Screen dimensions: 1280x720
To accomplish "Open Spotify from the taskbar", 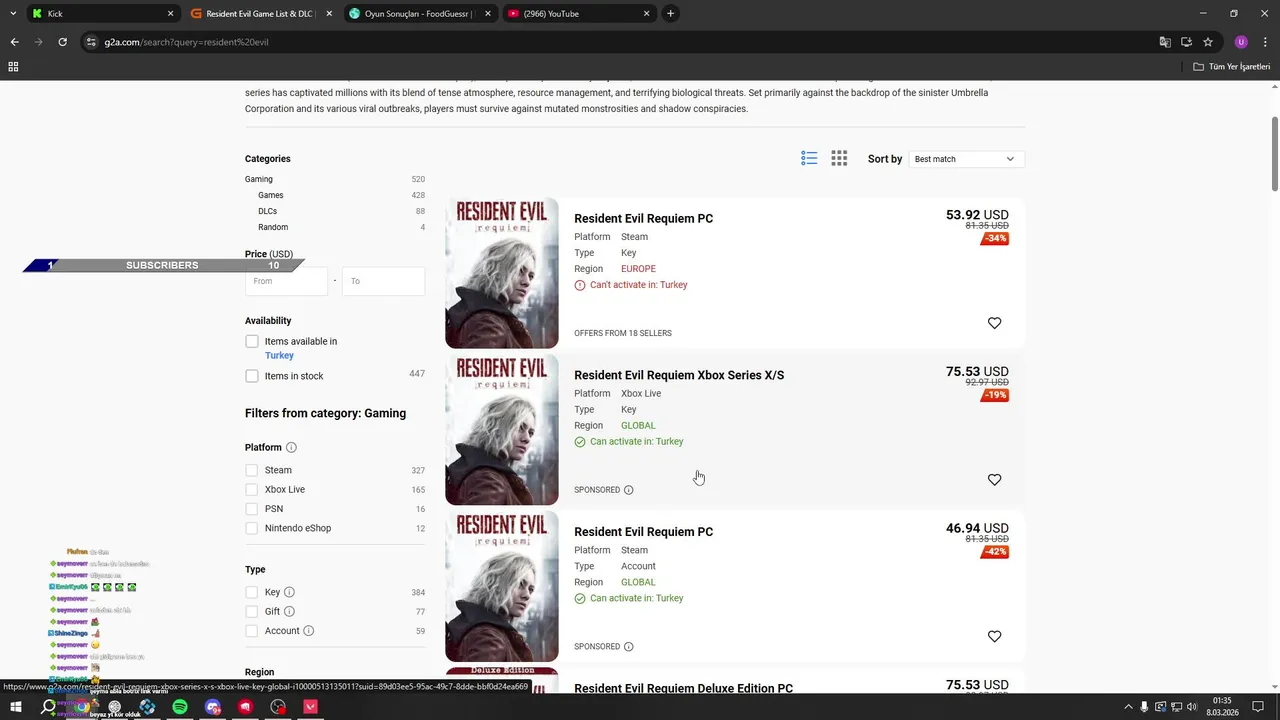I will (x=180, y=707).
